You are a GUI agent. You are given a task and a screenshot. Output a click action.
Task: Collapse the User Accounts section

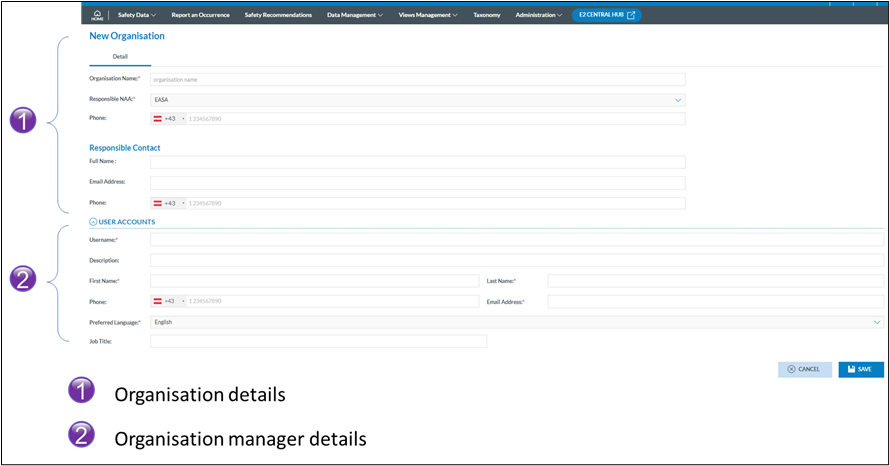click(93, 222)
